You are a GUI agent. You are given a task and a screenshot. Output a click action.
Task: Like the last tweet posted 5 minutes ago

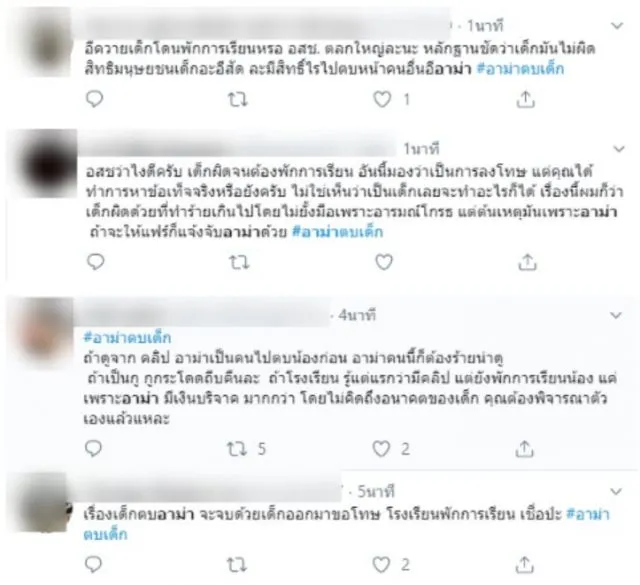(x=381, y=565)
